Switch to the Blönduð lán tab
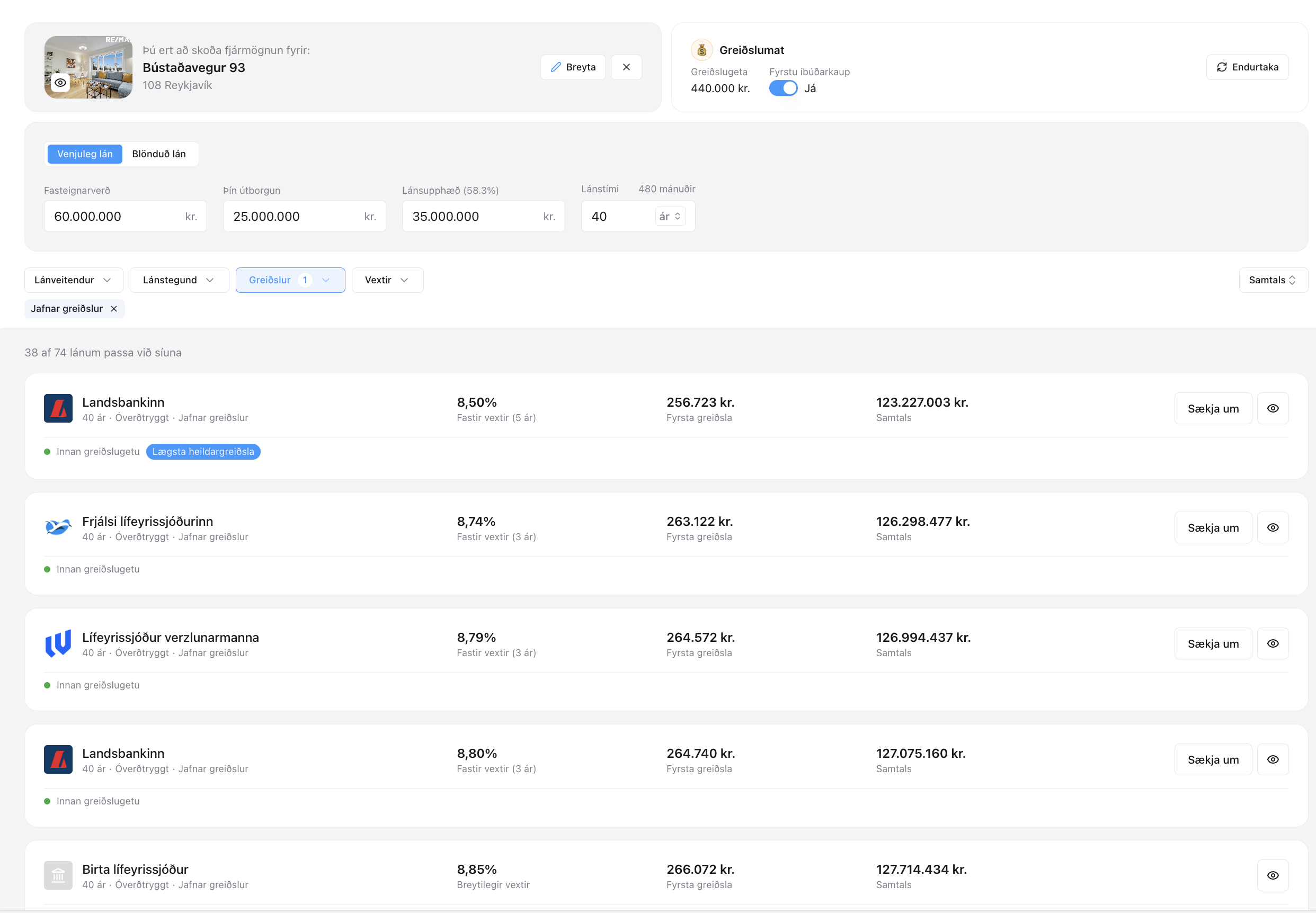Viewport: 1316px width, 913px height. coord(159,154)
